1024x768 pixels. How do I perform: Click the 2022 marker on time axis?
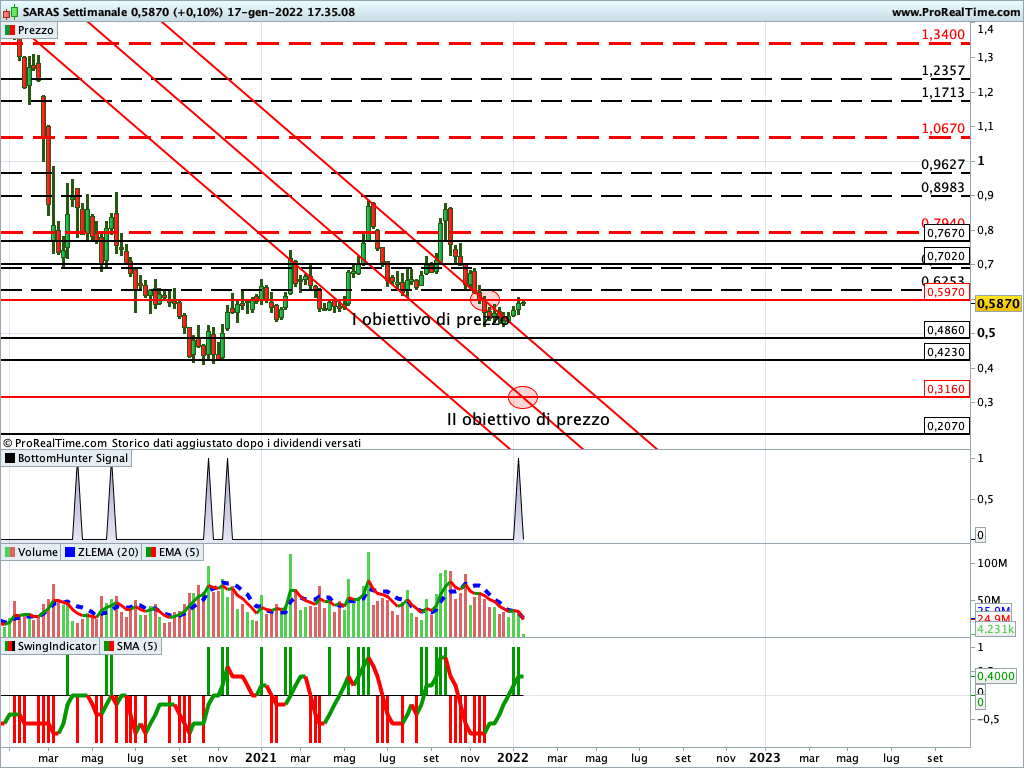(514, 757)
